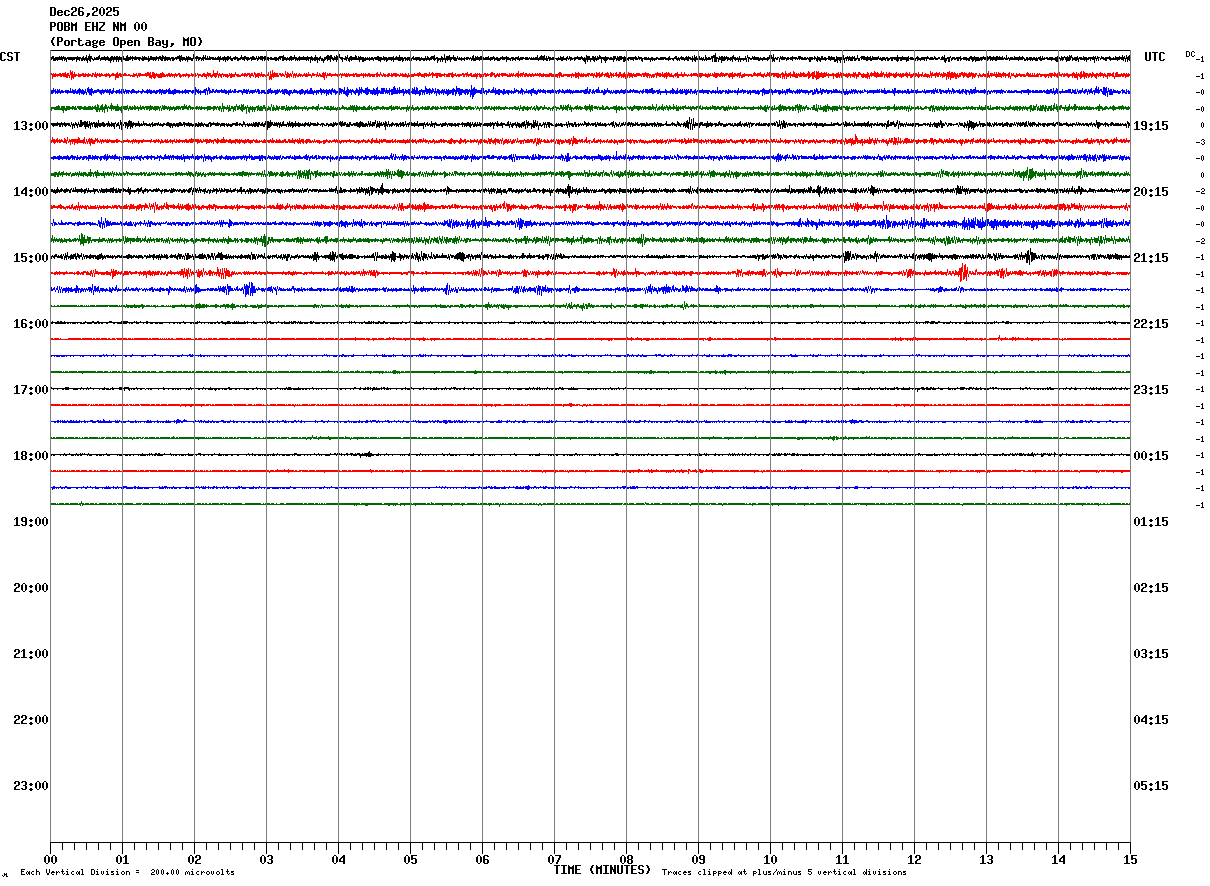This screenshot has height=886, width=1210.
Task: Click the UTC timezone label
Action: pos(1155,57)
